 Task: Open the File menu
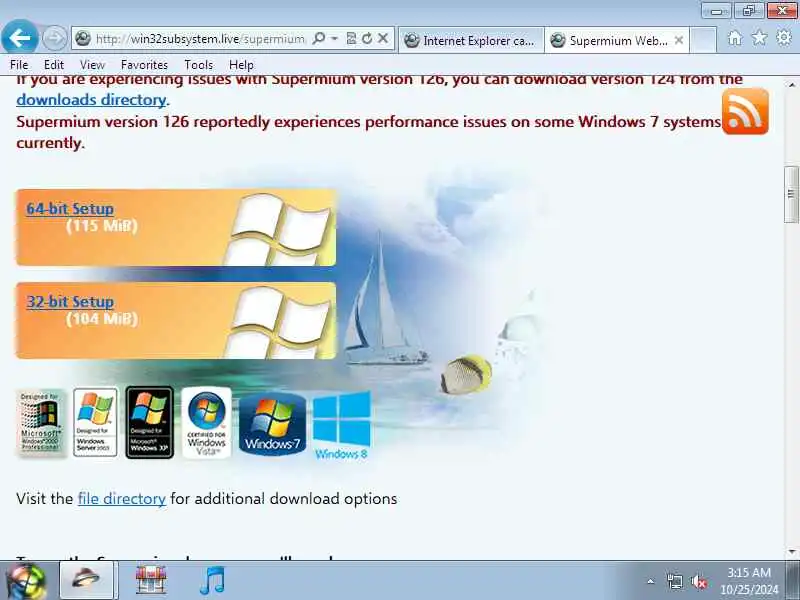point(19,65)
